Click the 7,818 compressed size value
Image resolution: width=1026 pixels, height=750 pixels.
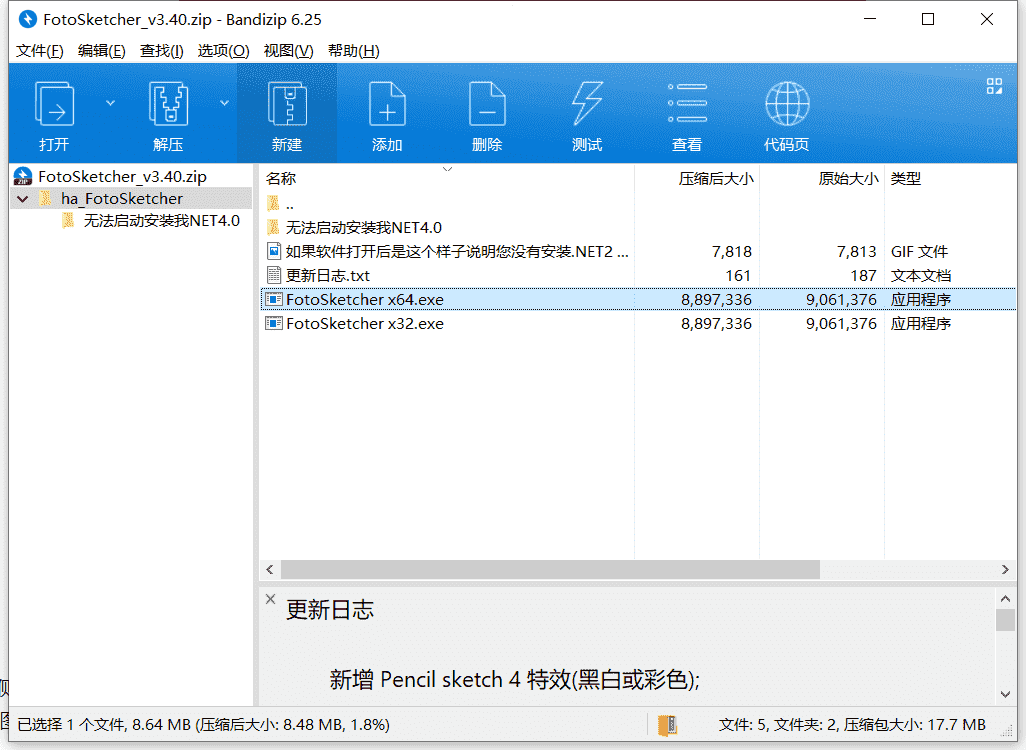732,252
